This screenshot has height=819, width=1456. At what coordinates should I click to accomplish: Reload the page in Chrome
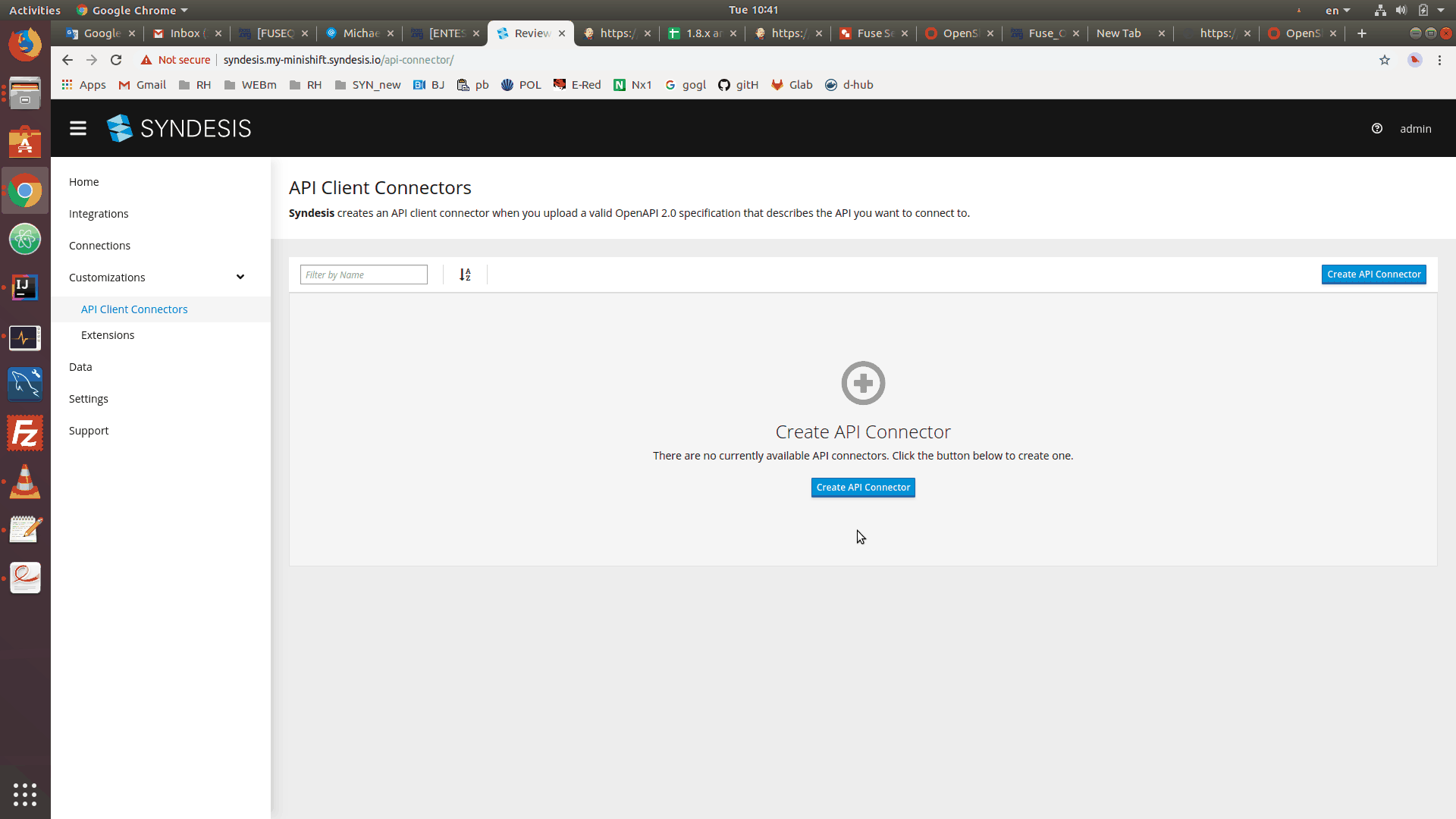pyautogui.click(x=116, y=60)
